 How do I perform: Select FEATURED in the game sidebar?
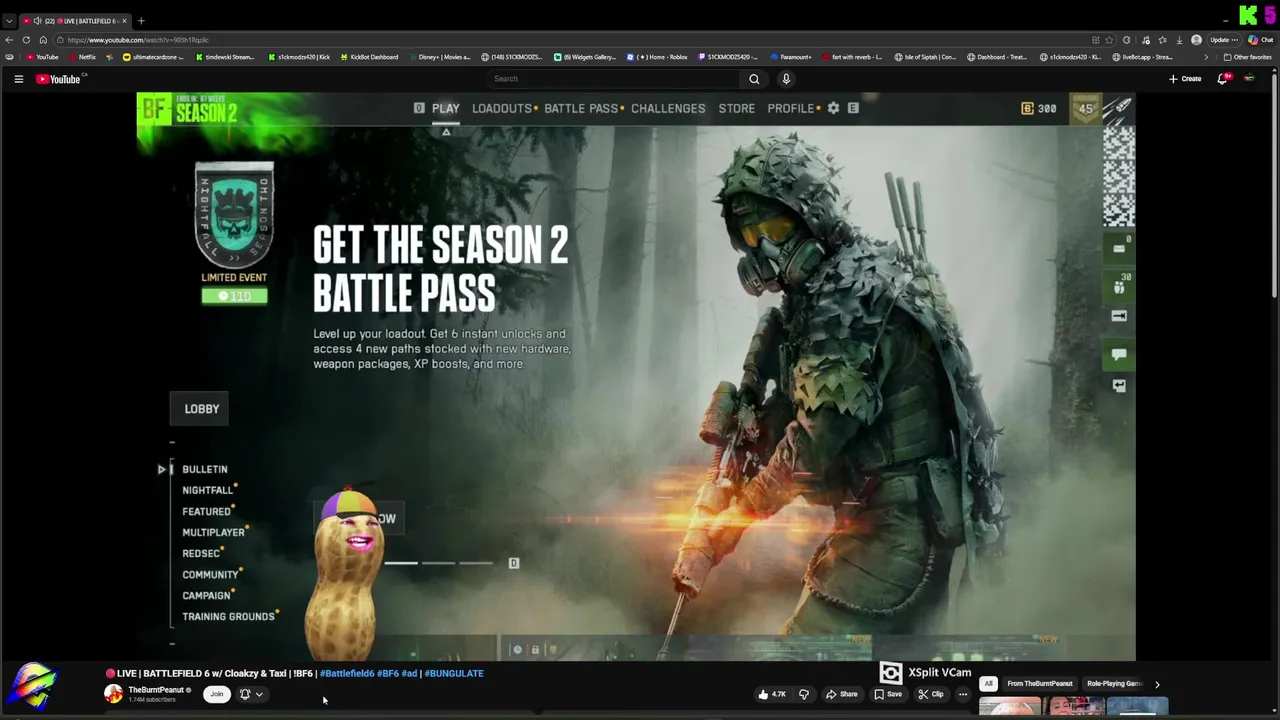click(x=207, y=511)
